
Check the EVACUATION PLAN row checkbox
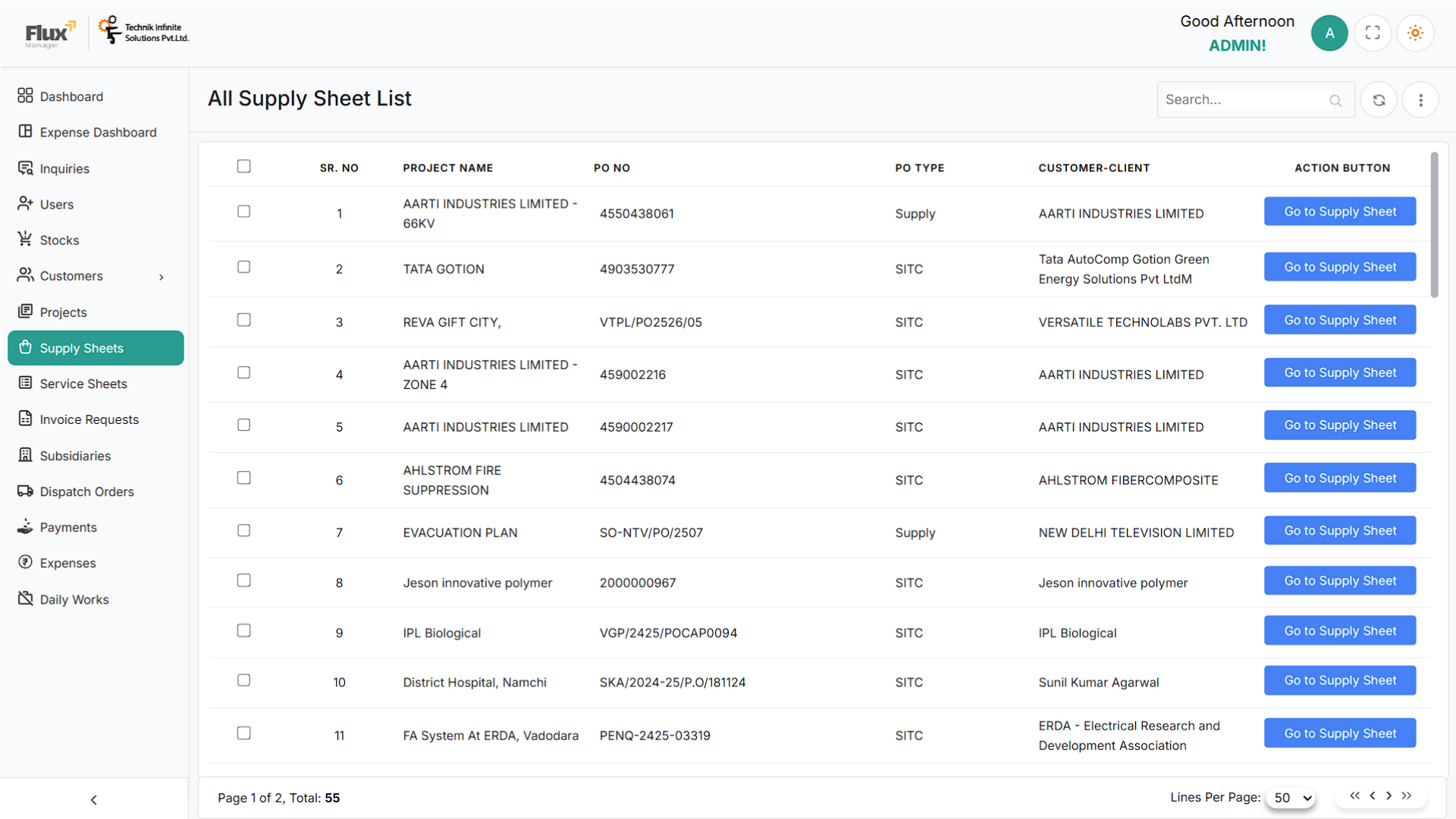point(243,531)
